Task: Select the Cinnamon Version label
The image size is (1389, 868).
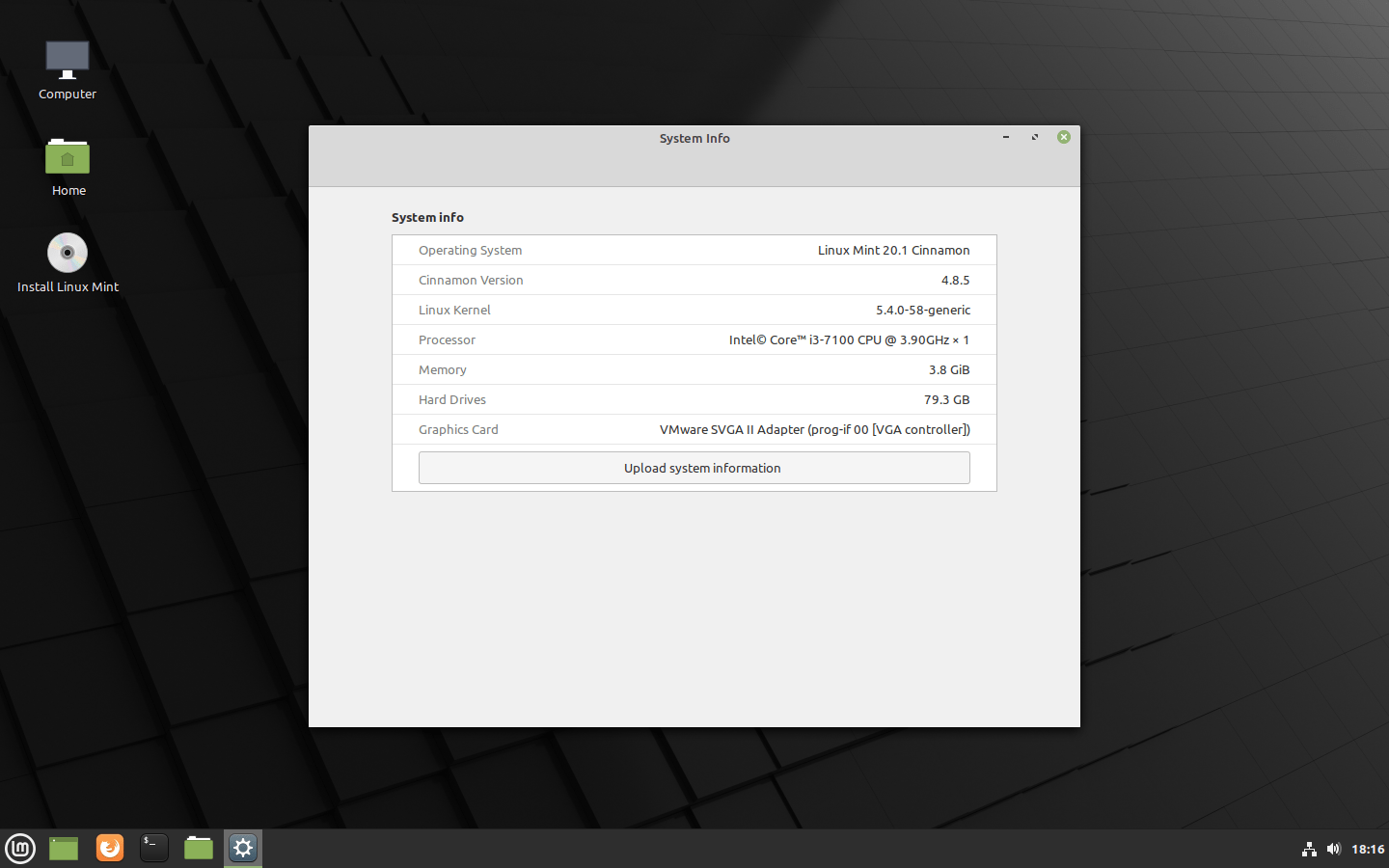Action: (471, 280)
